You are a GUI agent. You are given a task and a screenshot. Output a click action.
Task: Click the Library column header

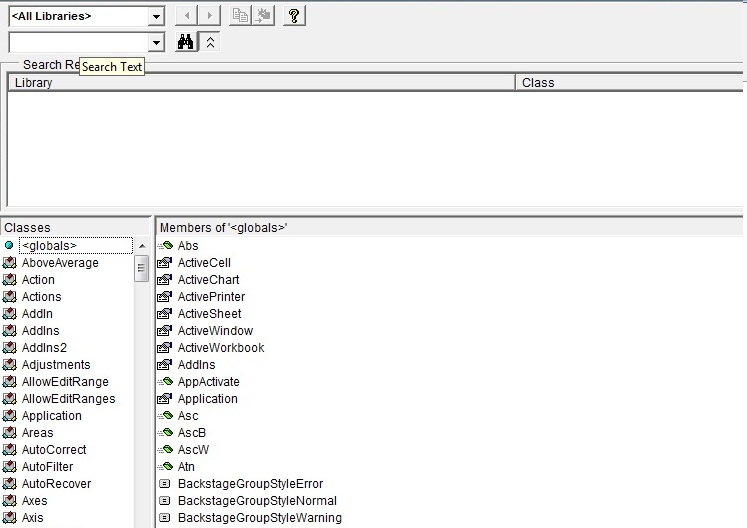click(x=262, y=83)
